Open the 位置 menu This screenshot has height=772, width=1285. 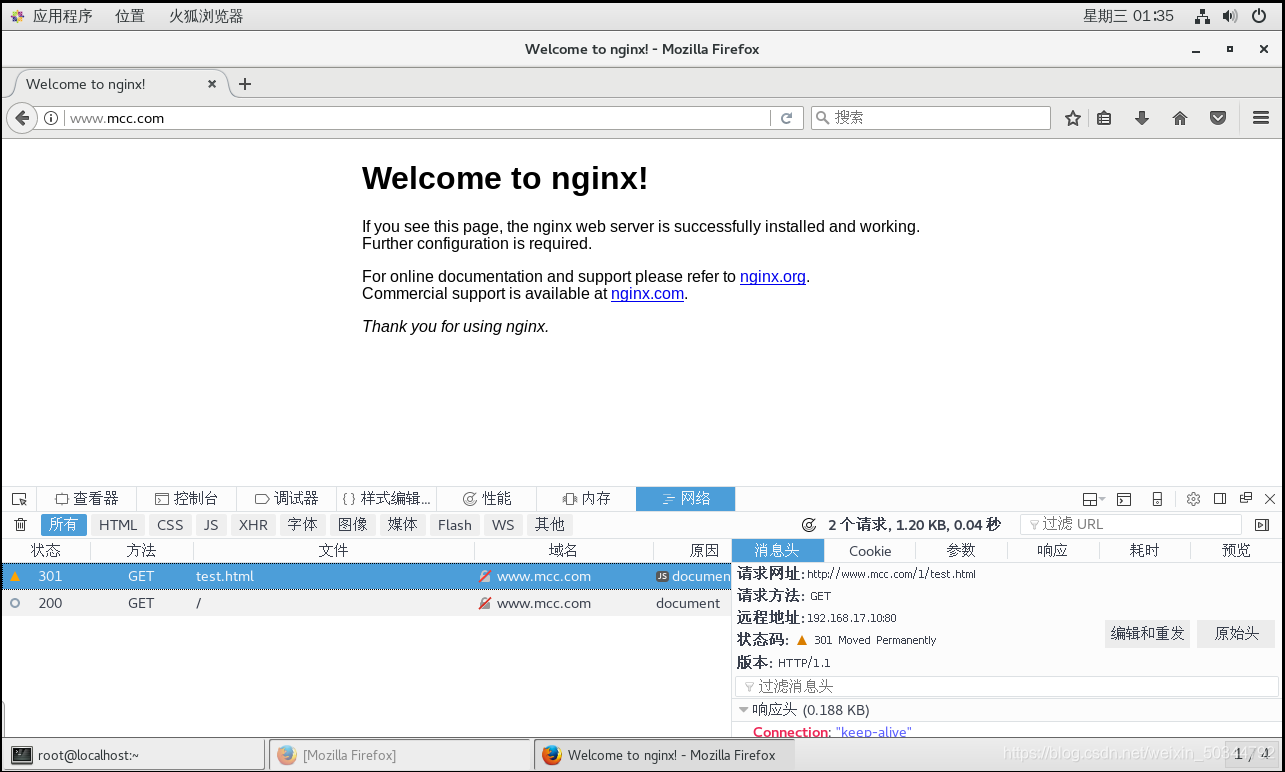(129, 16)
